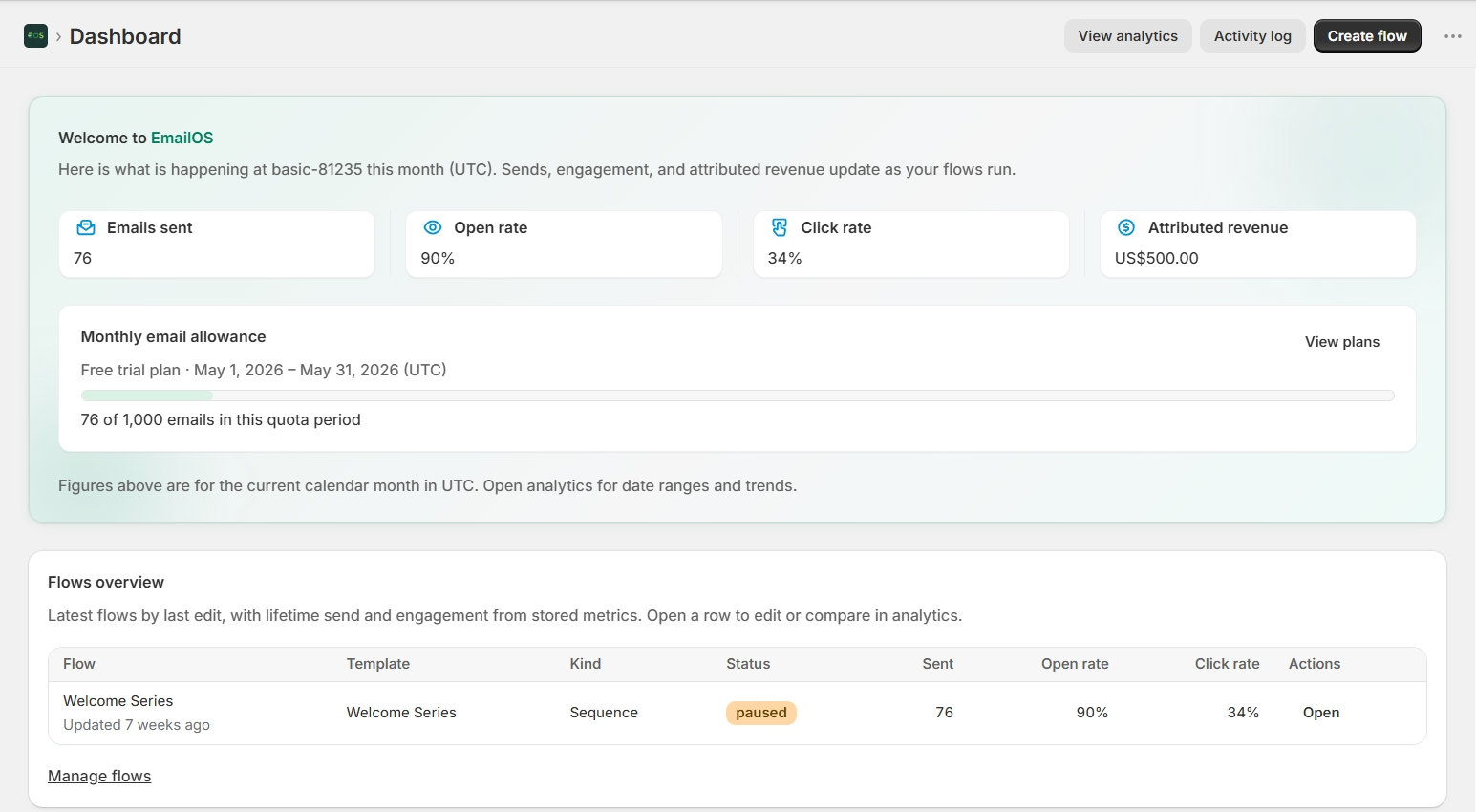Select the US$500.00 revenue value
The width and height of the screenshot is (1476, 812).
1156,258
